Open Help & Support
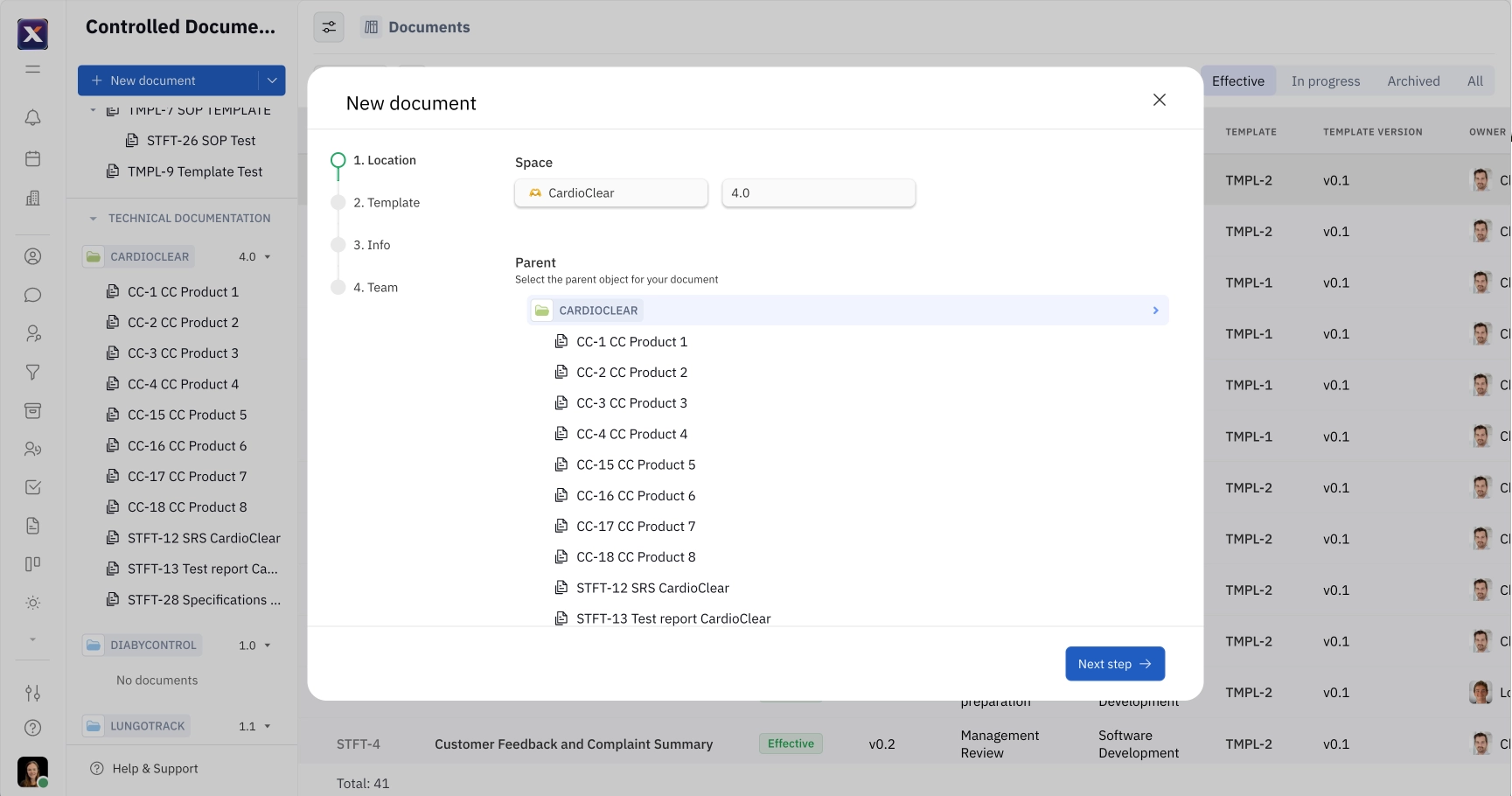Screen dimensions: 1512x796 tap(154, 768)
